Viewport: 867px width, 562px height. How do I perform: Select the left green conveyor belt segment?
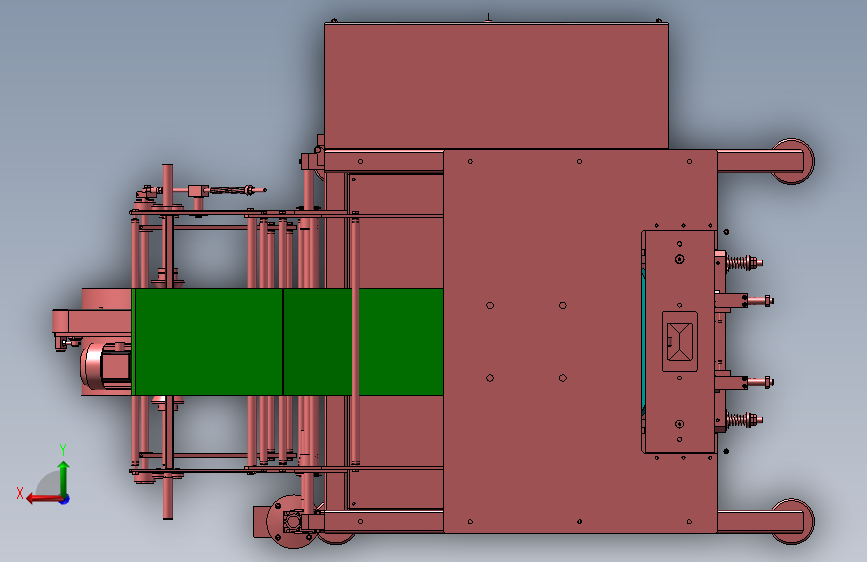click(209, 342)
